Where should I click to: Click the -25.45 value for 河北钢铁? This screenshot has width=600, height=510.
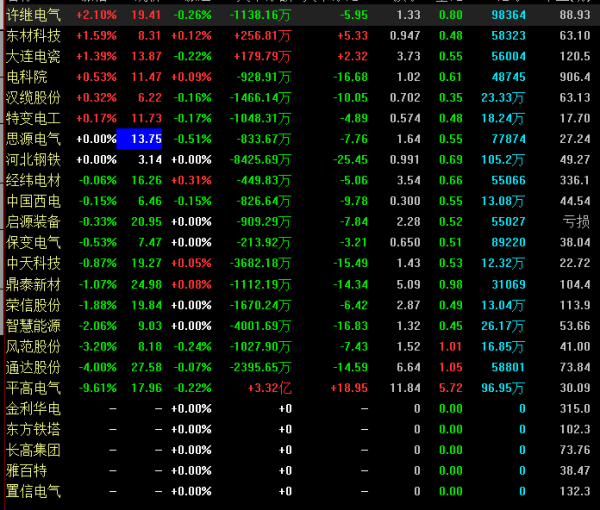[x=350, y=160]
